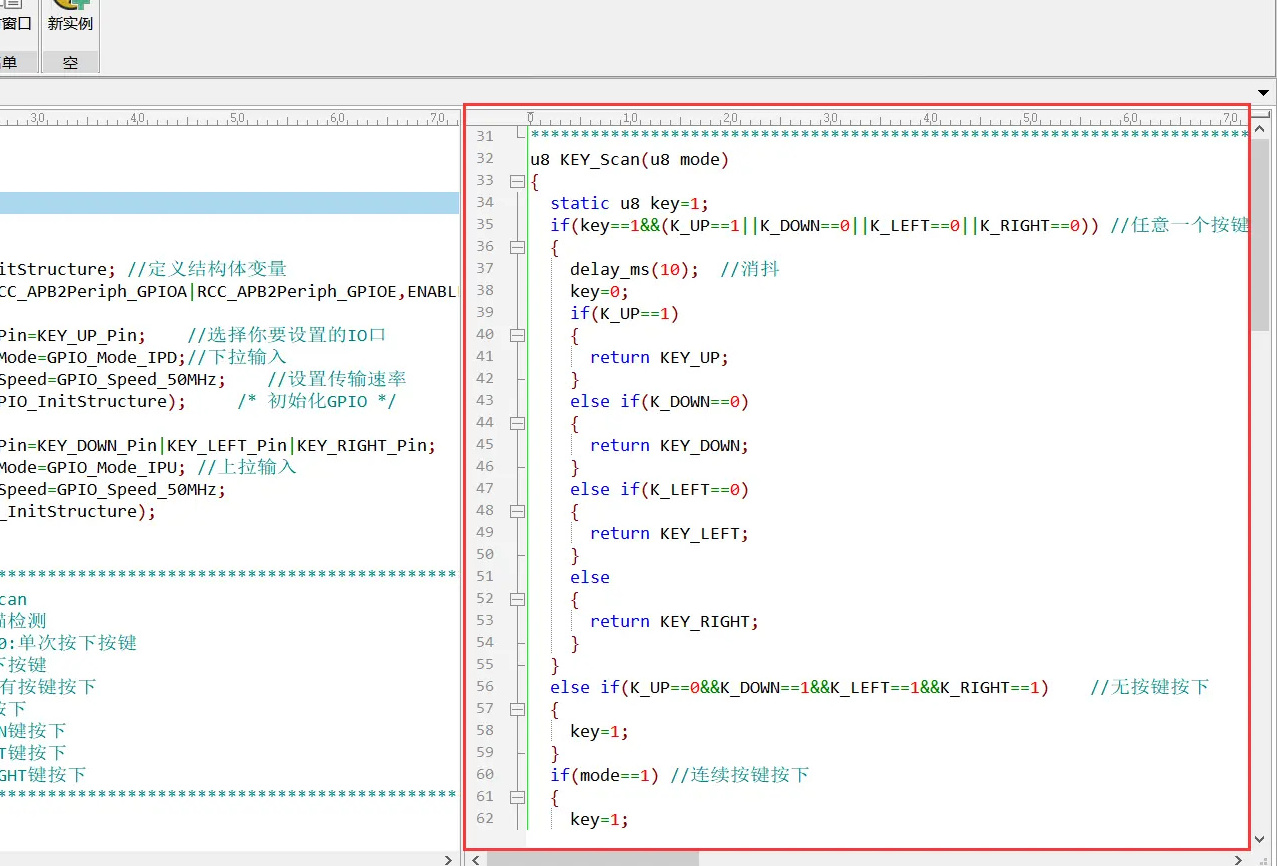Image resolution: width=1277 pixels, height=866 pixels.
Task: Collapse the if(K_UP==1) block on line 40
Action: point(517,336)
